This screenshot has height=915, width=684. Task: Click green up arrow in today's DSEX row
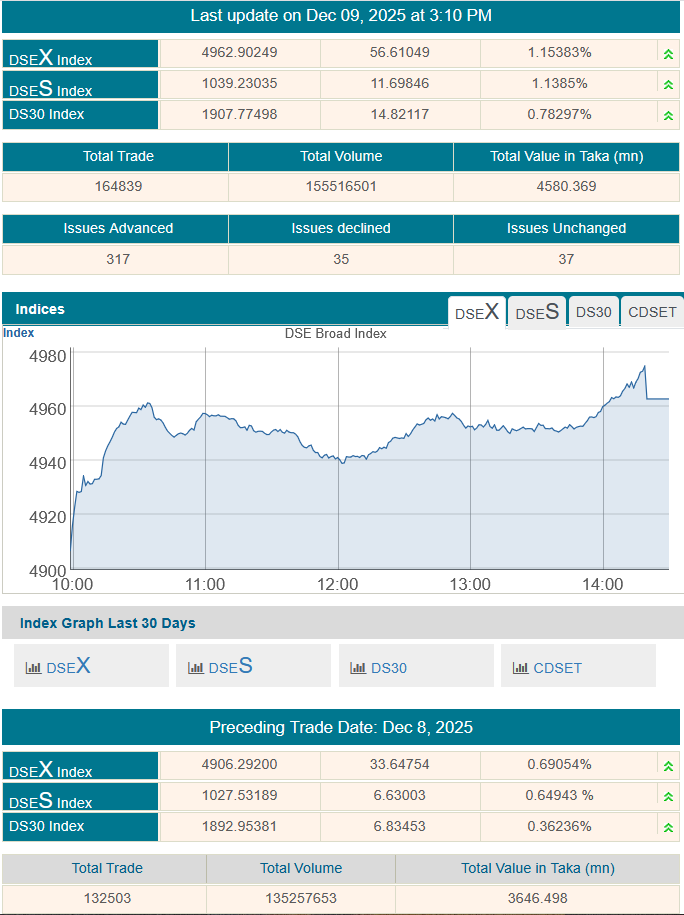[x=668, y=54]
